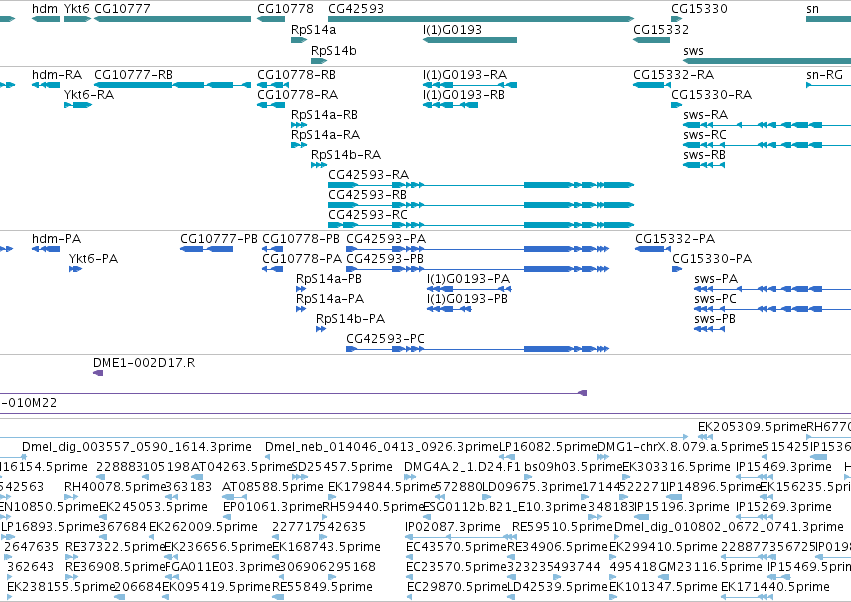
Task: Open transcript CG10778-RB
Action: pyautogui.click(x=296, y=74)
